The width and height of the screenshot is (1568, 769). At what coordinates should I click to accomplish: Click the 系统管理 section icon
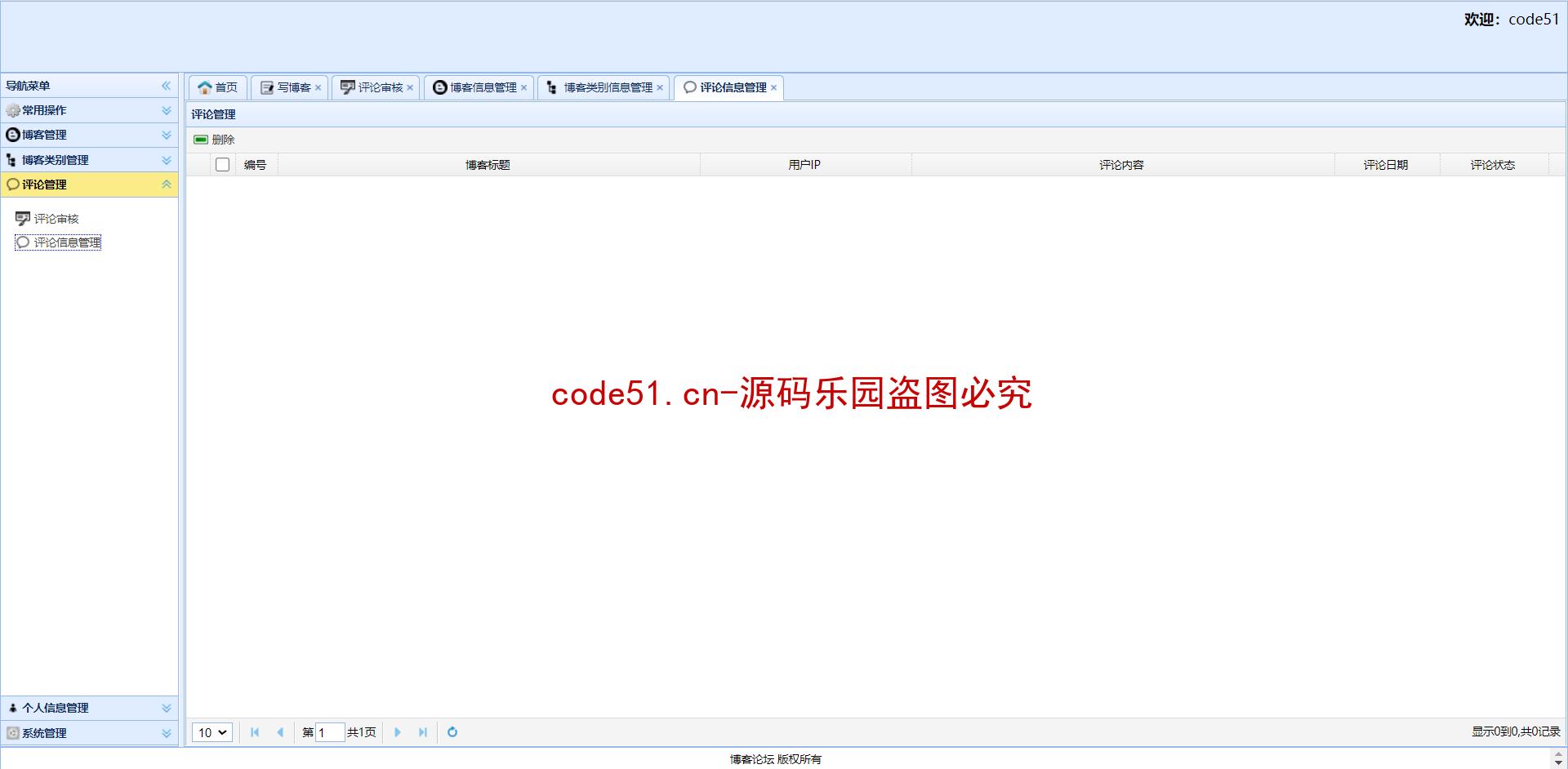[13, 733]
